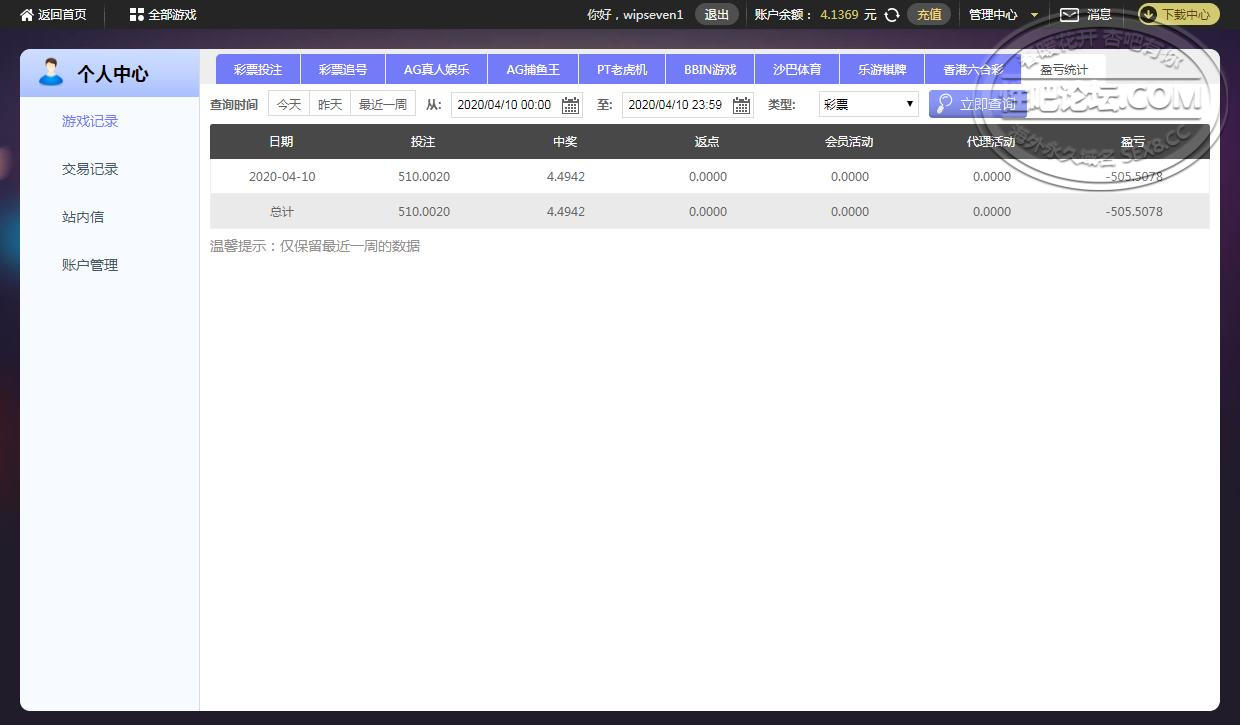Open the 香港六合彩 tab

pos(972,70)
